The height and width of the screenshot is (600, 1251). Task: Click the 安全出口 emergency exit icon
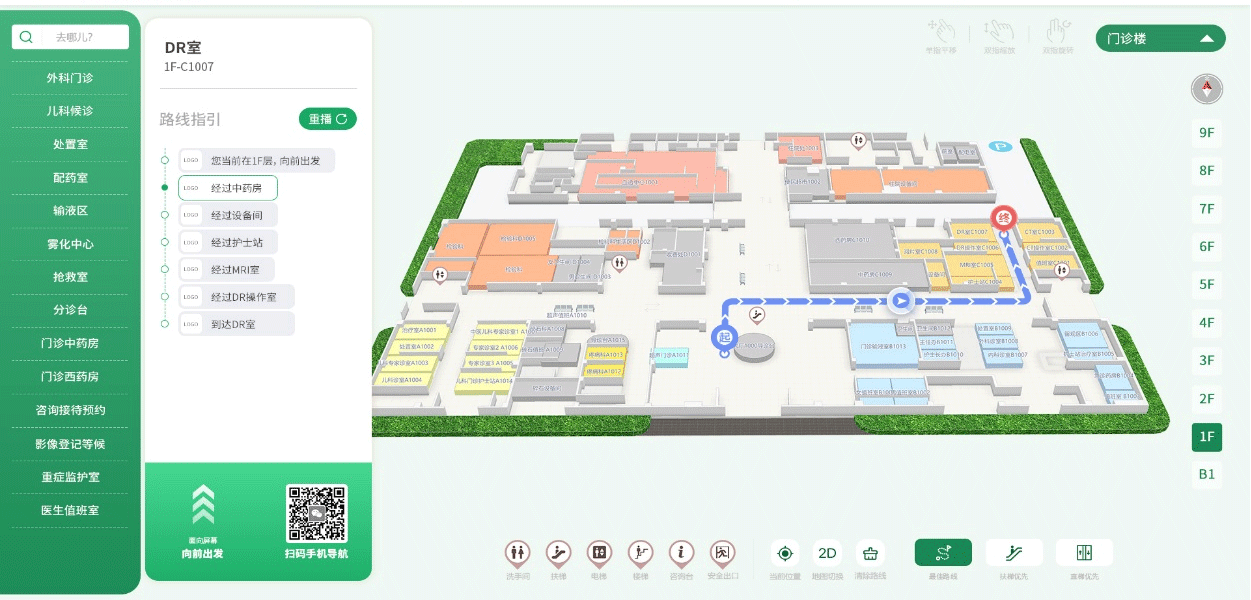point(722,552)
